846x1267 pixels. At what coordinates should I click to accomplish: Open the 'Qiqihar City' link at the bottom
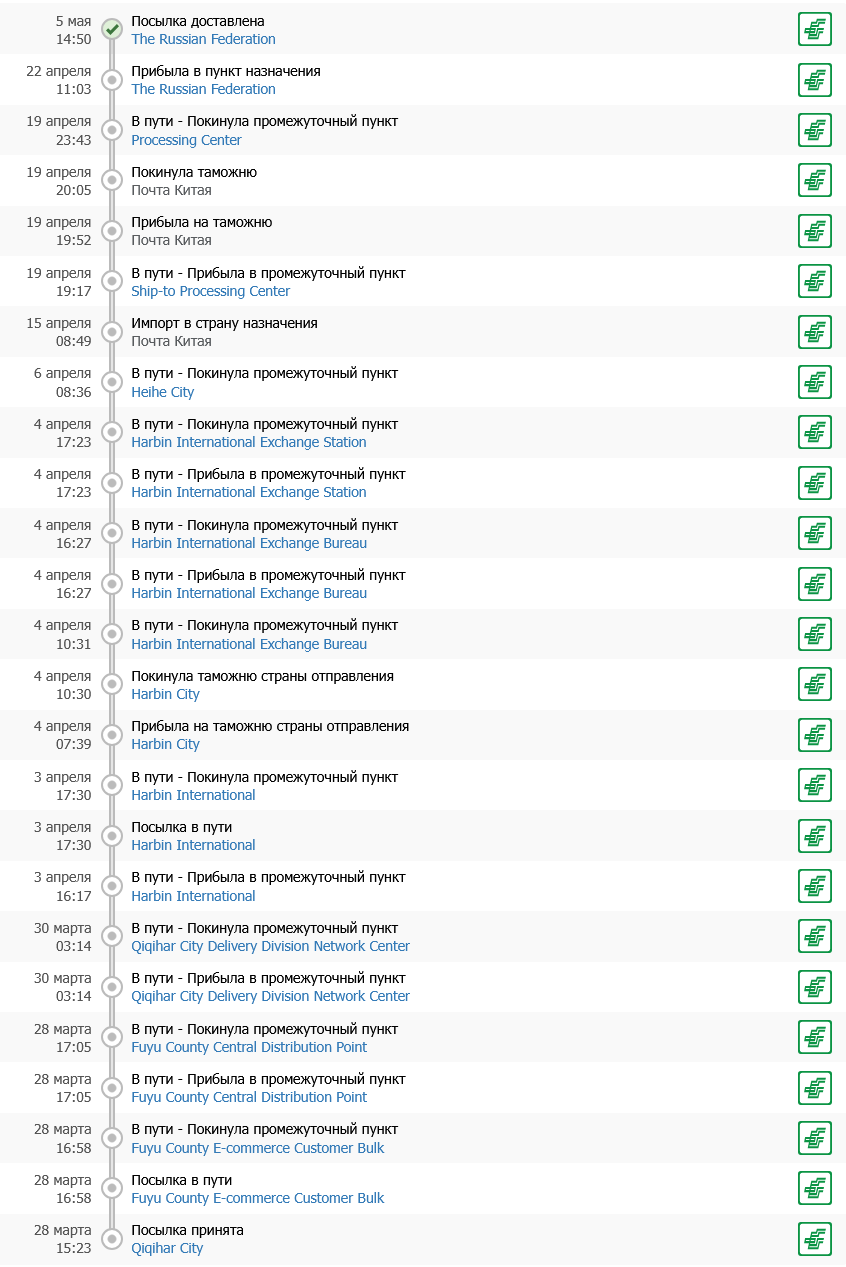(x=167, y=1248)
